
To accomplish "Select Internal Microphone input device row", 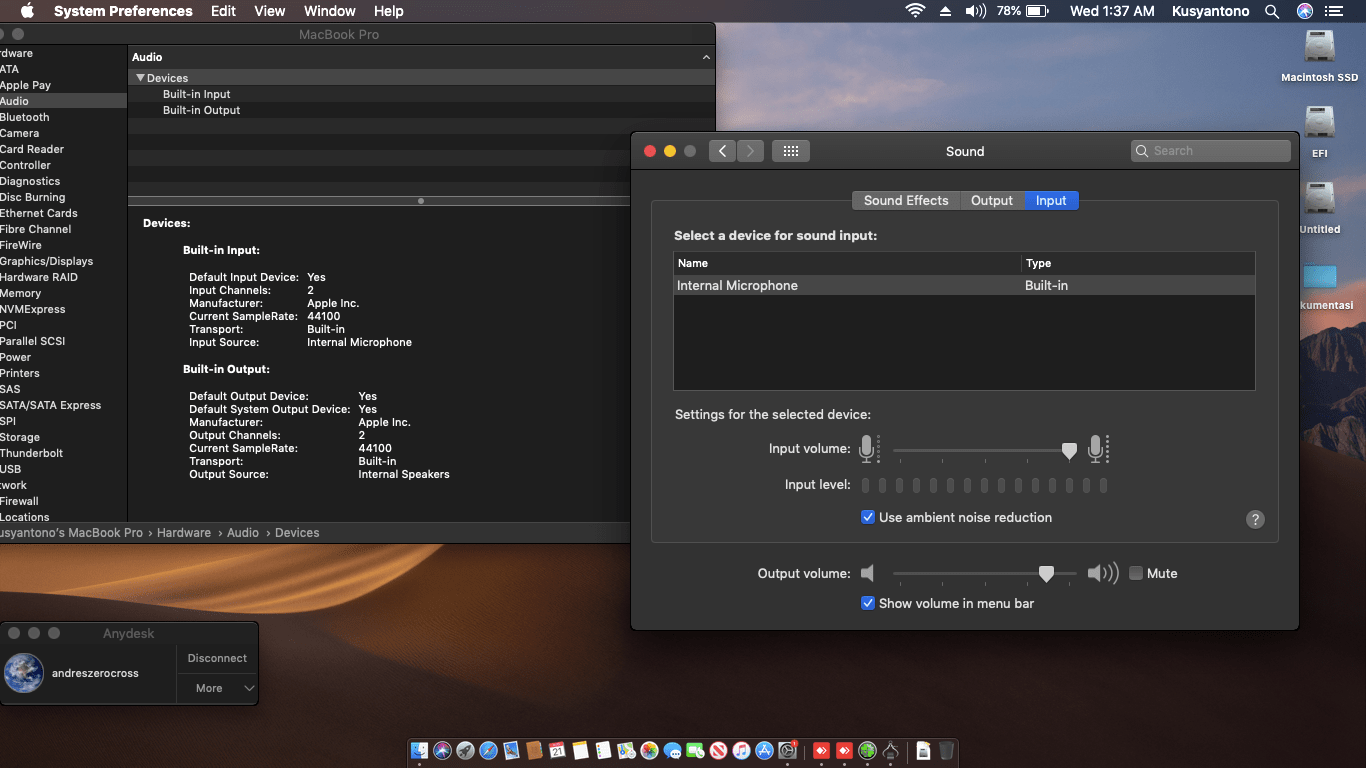I will (x=964, y=285).
